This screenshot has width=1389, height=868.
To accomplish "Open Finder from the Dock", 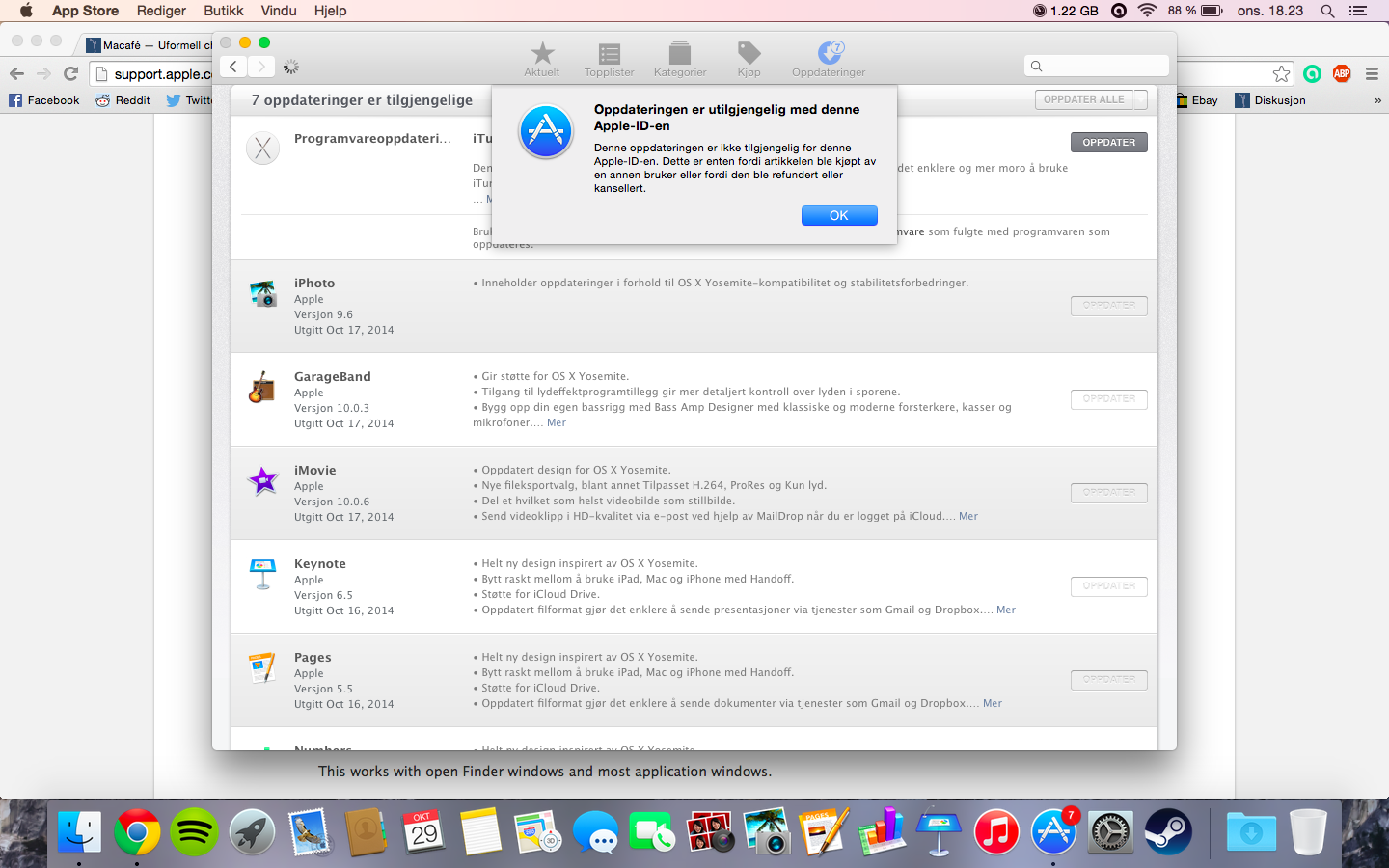I will (79, 831).
